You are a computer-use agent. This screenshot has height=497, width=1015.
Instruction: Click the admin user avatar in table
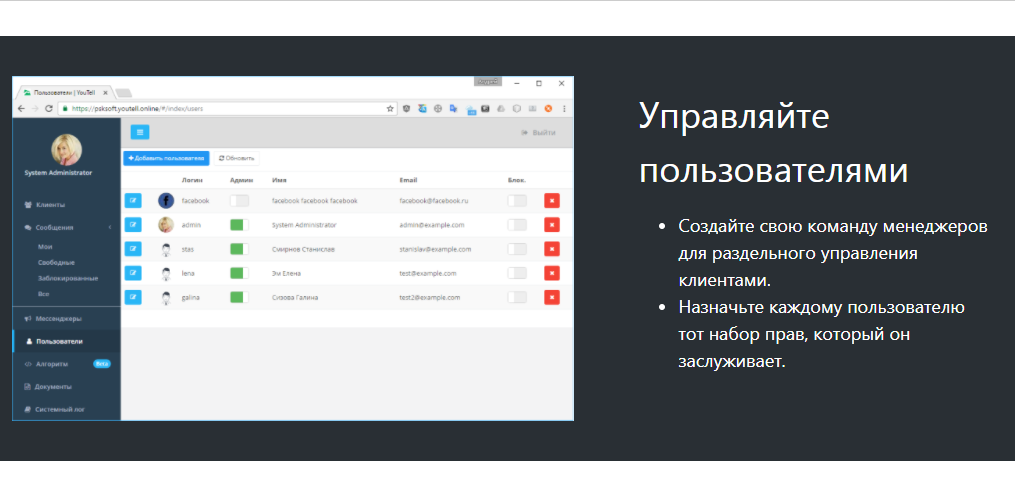(x=166, y=225)
